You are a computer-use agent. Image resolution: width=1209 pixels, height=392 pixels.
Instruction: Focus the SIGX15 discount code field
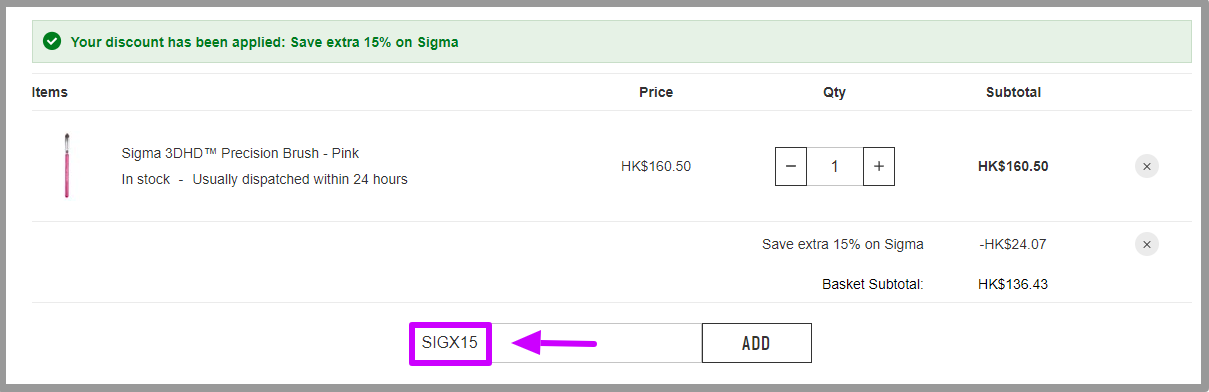click(x=556, y=343)
